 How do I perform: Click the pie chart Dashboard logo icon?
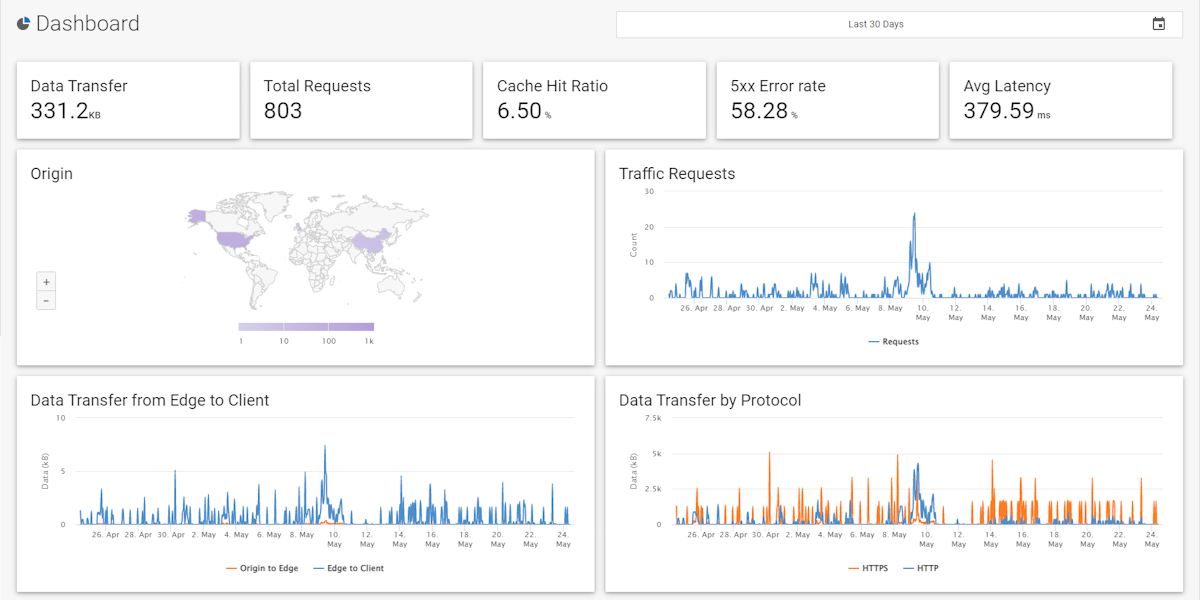pyautogui.click(x=22, y=23)
